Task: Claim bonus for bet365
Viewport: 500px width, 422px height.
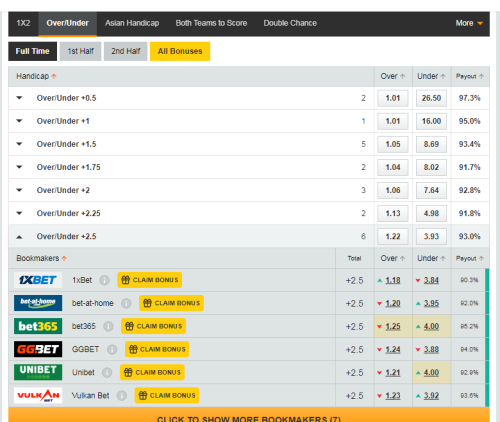Action: [x=154, y=326]
